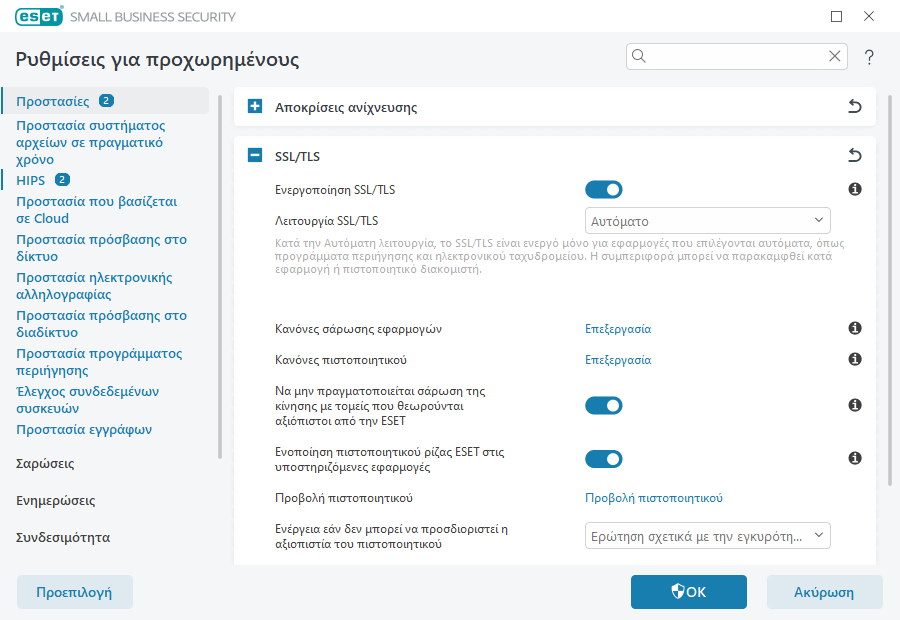
Task: Expand the Αποκρίσεις ανίχνευσης section
Action: [253, 106]
